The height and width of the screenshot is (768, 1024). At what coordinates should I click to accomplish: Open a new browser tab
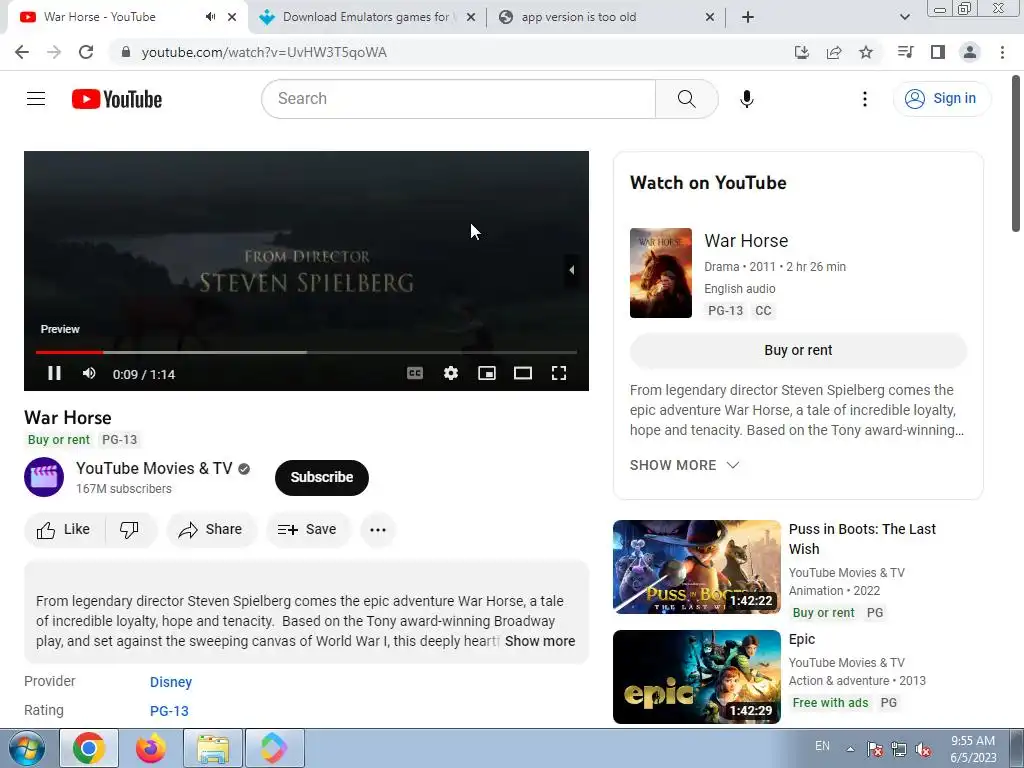click(748, 17)
